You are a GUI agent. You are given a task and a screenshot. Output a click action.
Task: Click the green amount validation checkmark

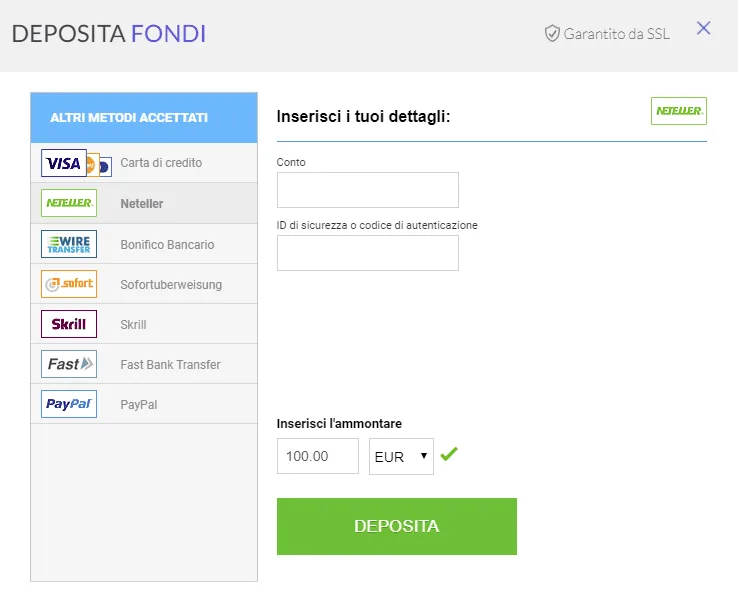449,454
